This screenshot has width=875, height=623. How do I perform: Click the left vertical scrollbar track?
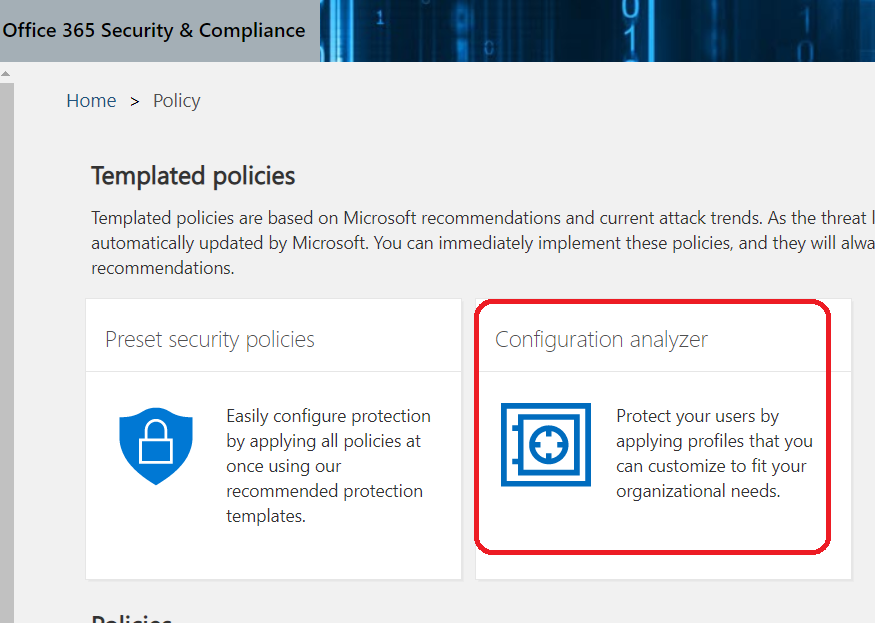click(6, 350)
